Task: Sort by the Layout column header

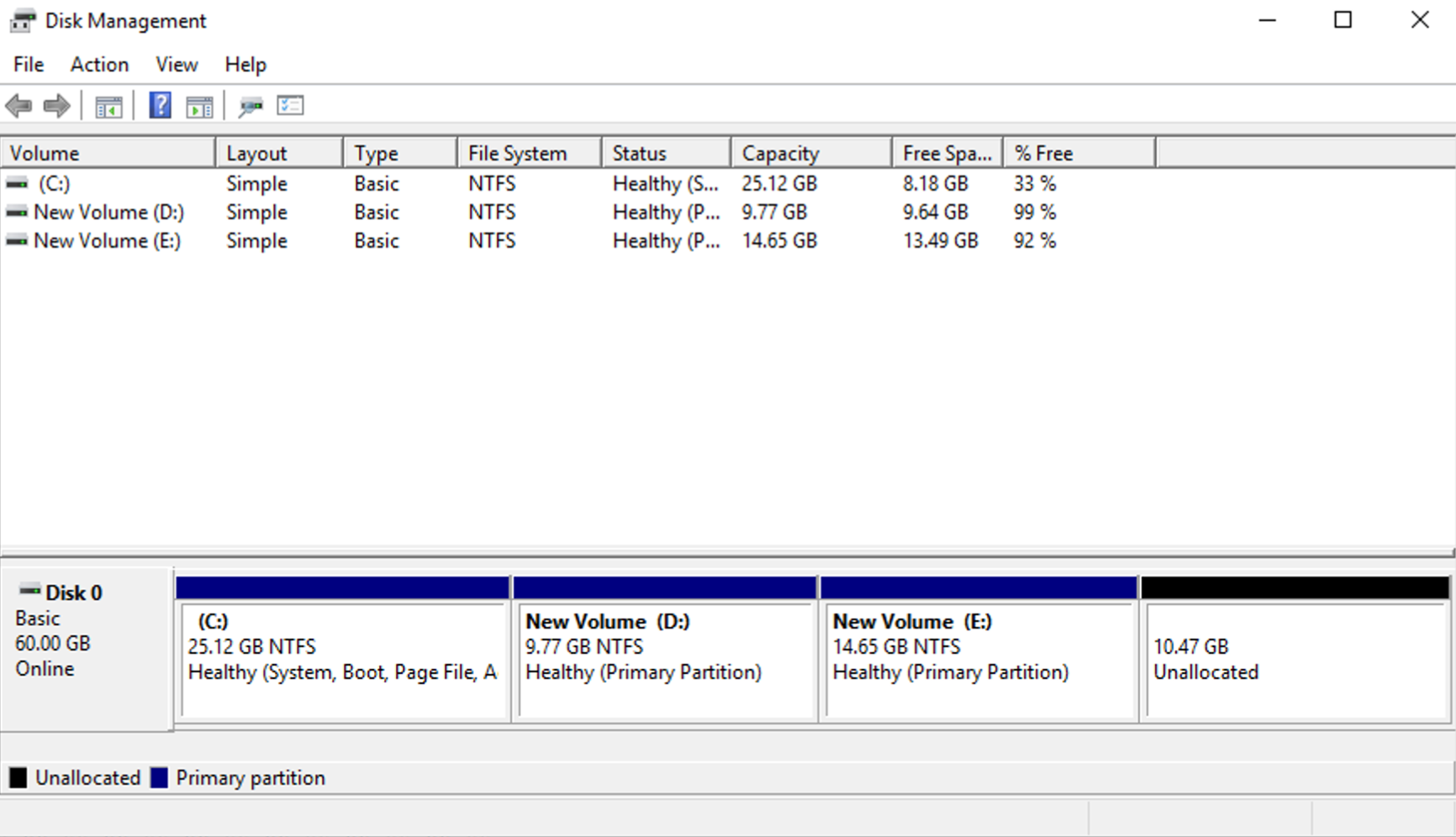Action: [279, 153]
